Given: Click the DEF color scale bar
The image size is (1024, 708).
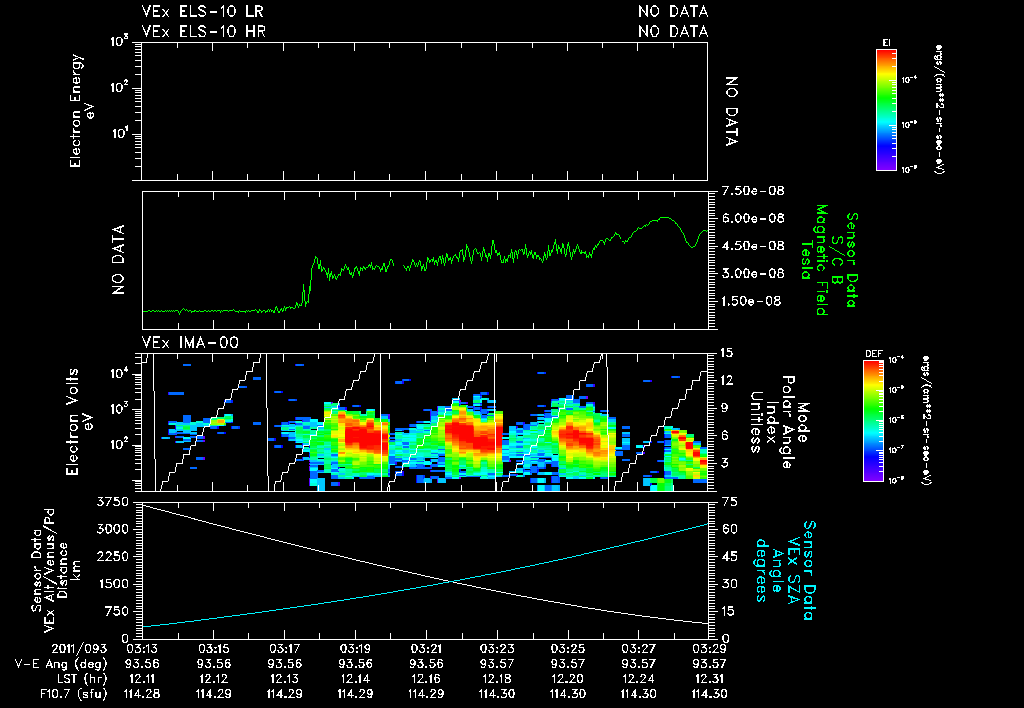Looking at the screenshot, I should click(x=873, y=421).
